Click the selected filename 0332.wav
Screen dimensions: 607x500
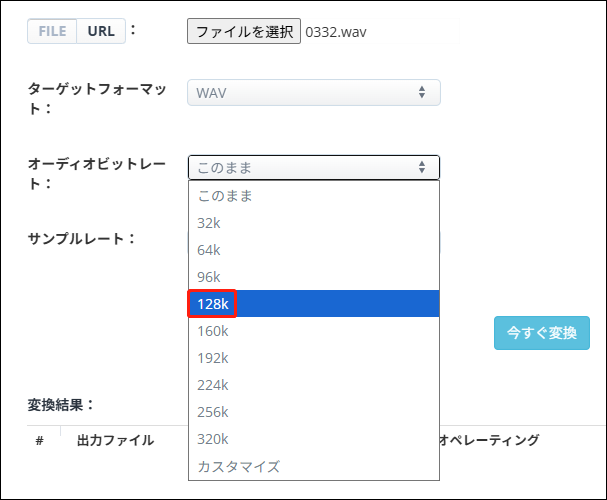click(337, 32)
